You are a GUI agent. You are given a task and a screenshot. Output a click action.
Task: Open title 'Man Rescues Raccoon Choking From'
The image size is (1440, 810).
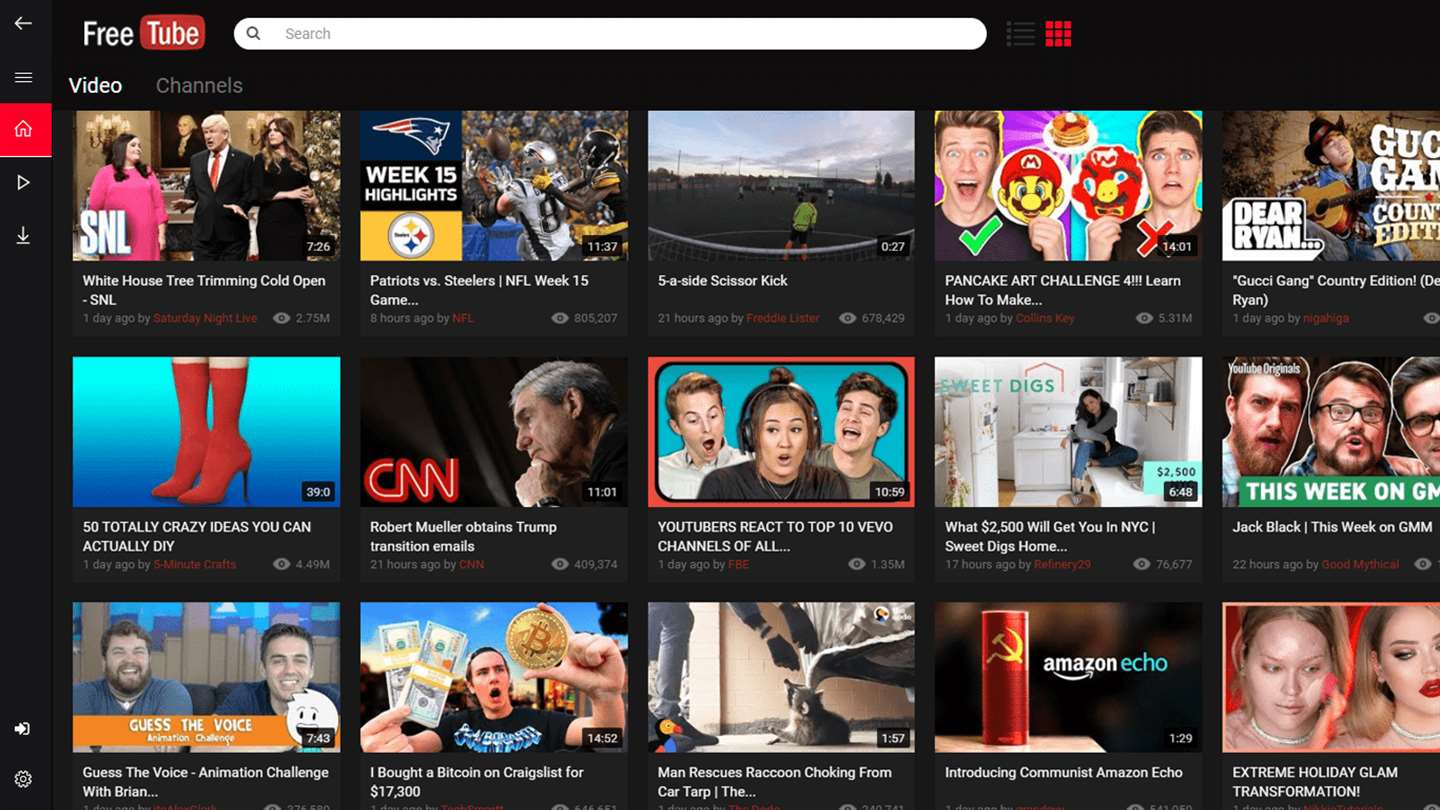click(775, 782)
